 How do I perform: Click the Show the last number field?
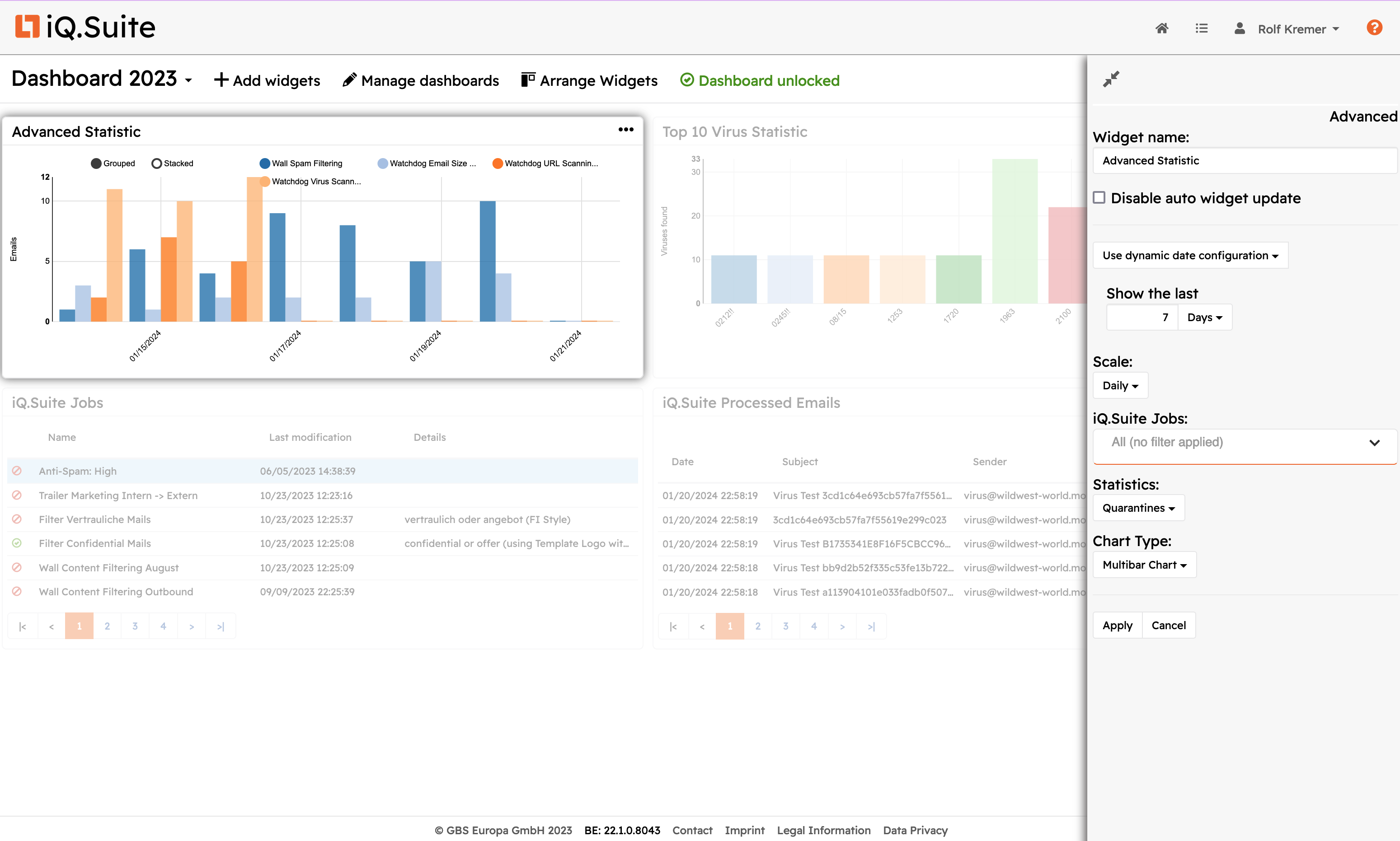(x=1142, y=317)
